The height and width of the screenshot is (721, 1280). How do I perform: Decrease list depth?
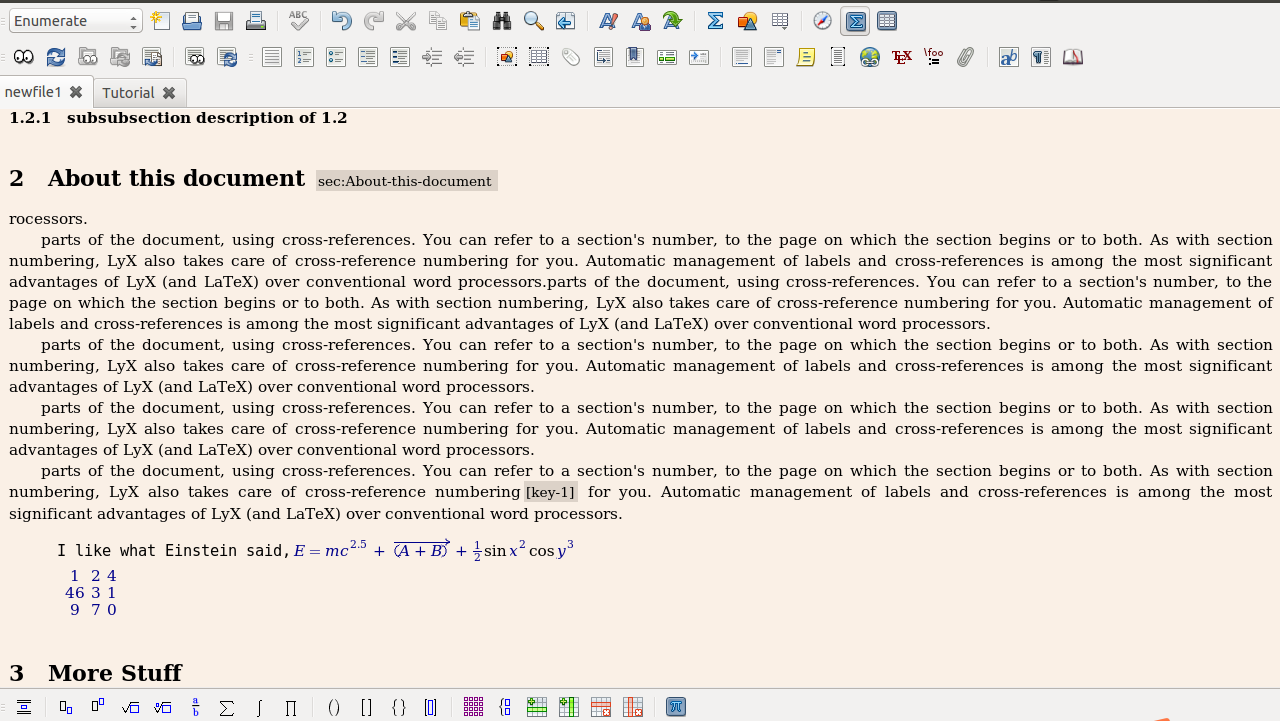tap(463, 57)
